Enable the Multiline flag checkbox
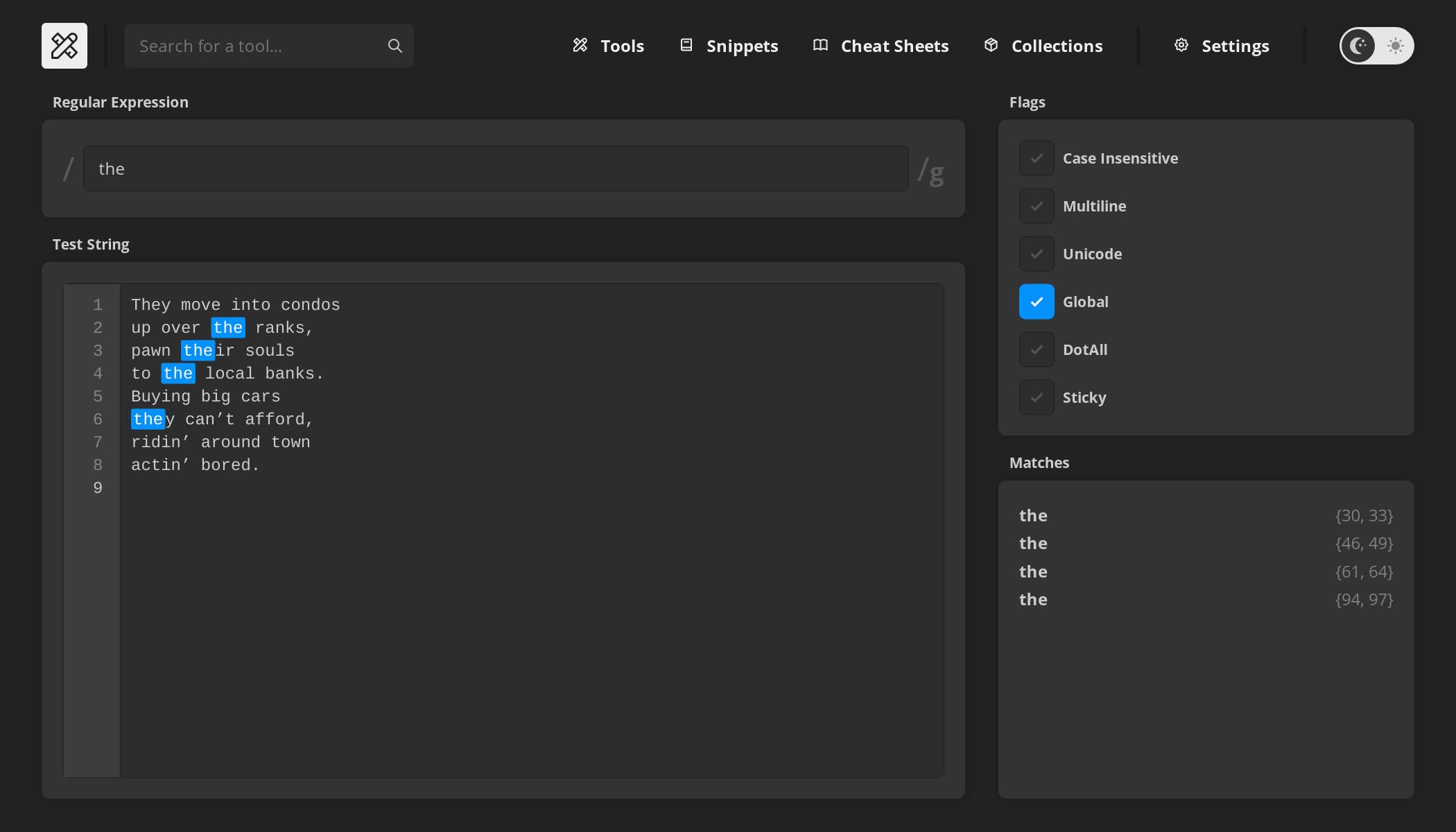The width and height of the screenshot is (1456, 832). [1037, 206]
